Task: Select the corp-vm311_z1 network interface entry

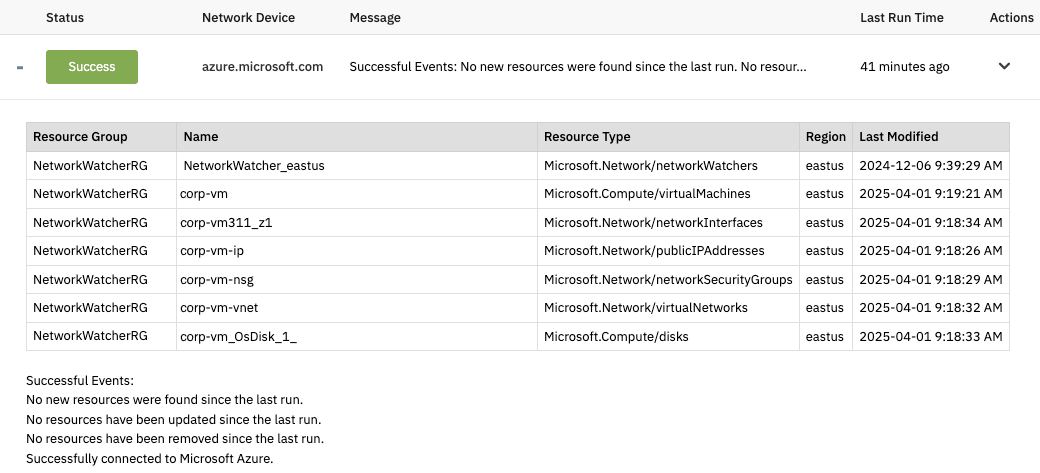Action: (x=226, y=223)
